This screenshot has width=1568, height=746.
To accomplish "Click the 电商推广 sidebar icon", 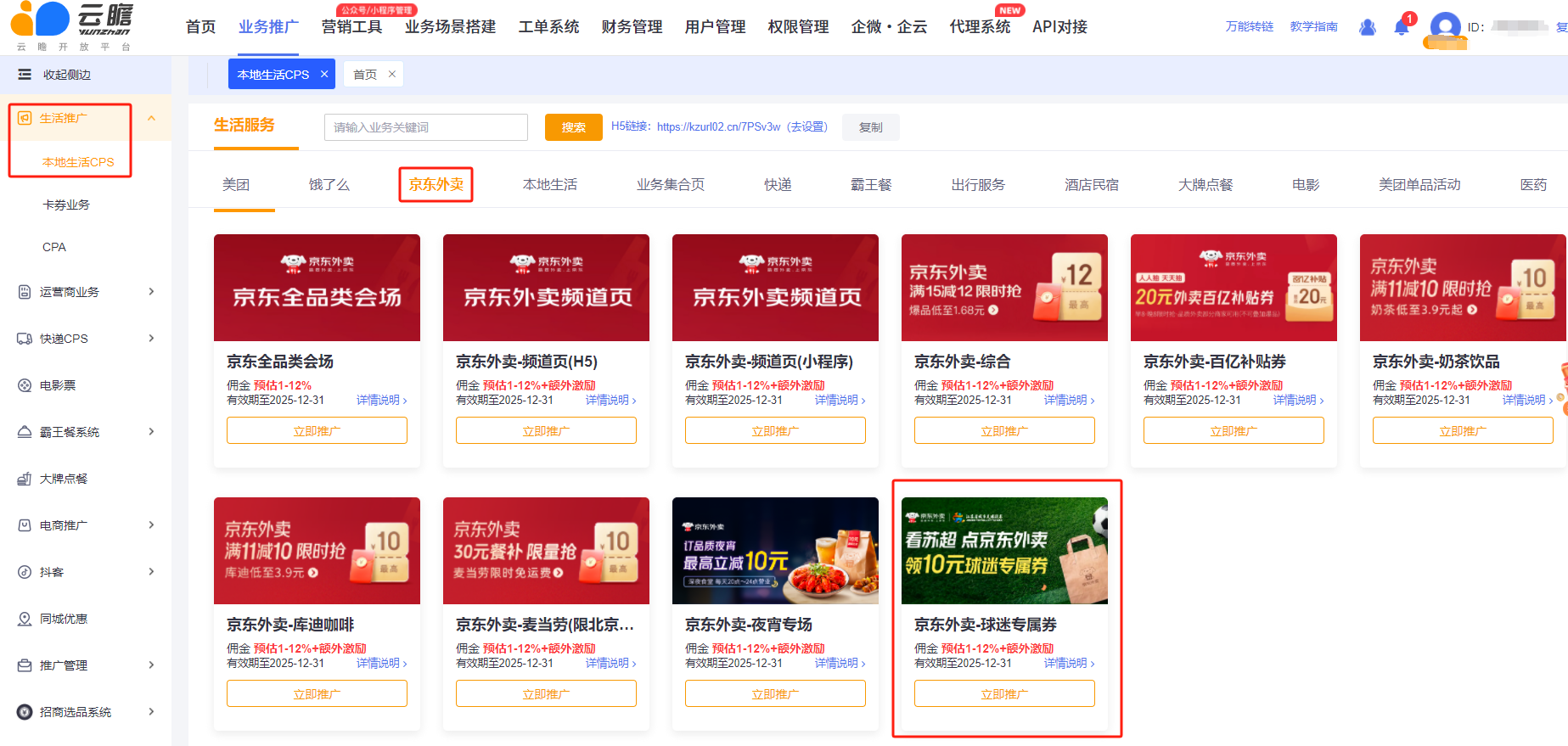I will click(x=25, y=525).
